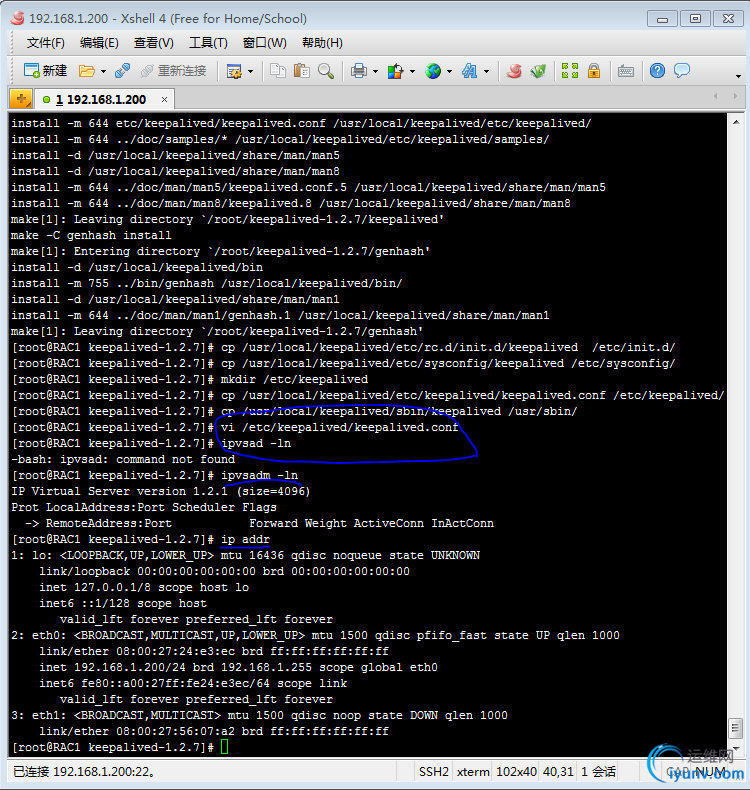Click the tab scroll right arrow
Viewport: 750px width, 790px height.
pyautogui.click(x=735, y=96)
